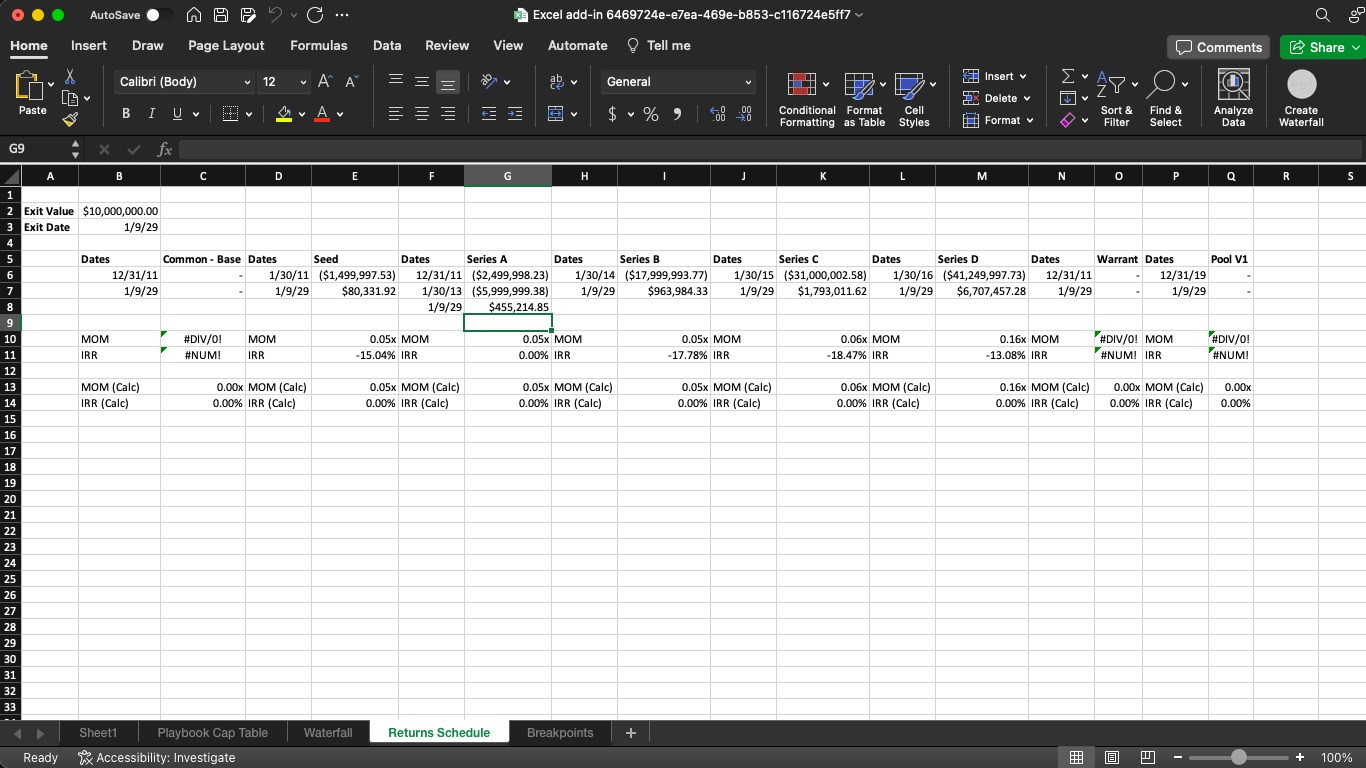Click the Decrease Indent icon

click(x=488, y=114)
